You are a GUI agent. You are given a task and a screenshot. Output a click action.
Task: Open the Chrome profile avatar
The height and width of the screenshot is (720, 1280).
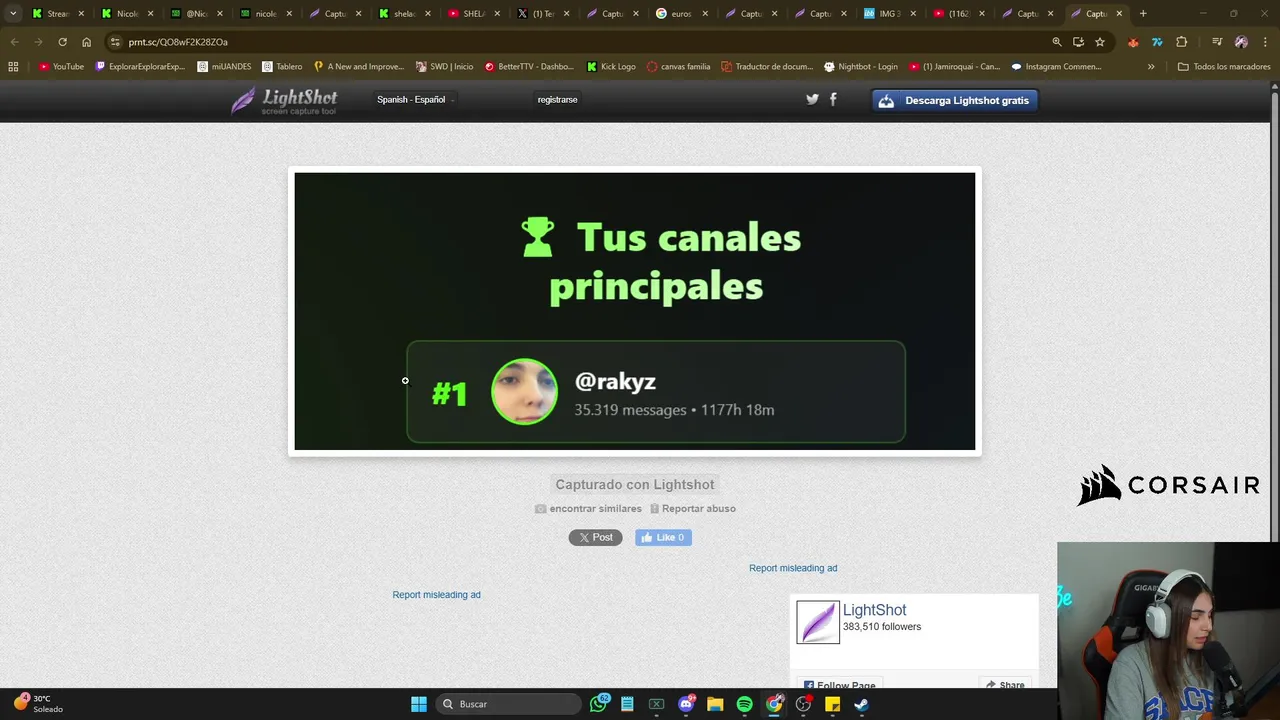pos(1241,42)
